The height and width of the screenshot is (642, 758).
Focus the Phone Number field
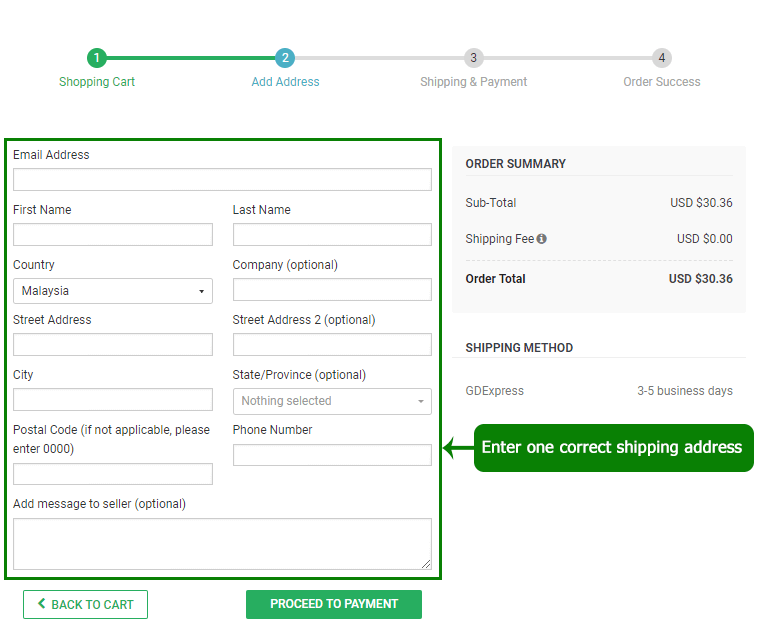[332, 454]
